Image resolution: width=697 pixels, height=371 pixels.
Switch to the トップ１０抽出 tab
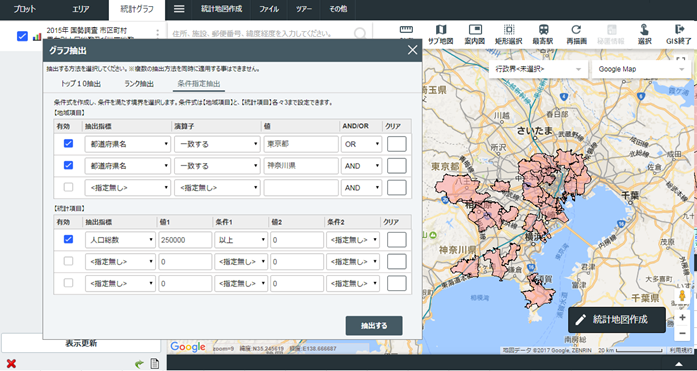[80, 84]
